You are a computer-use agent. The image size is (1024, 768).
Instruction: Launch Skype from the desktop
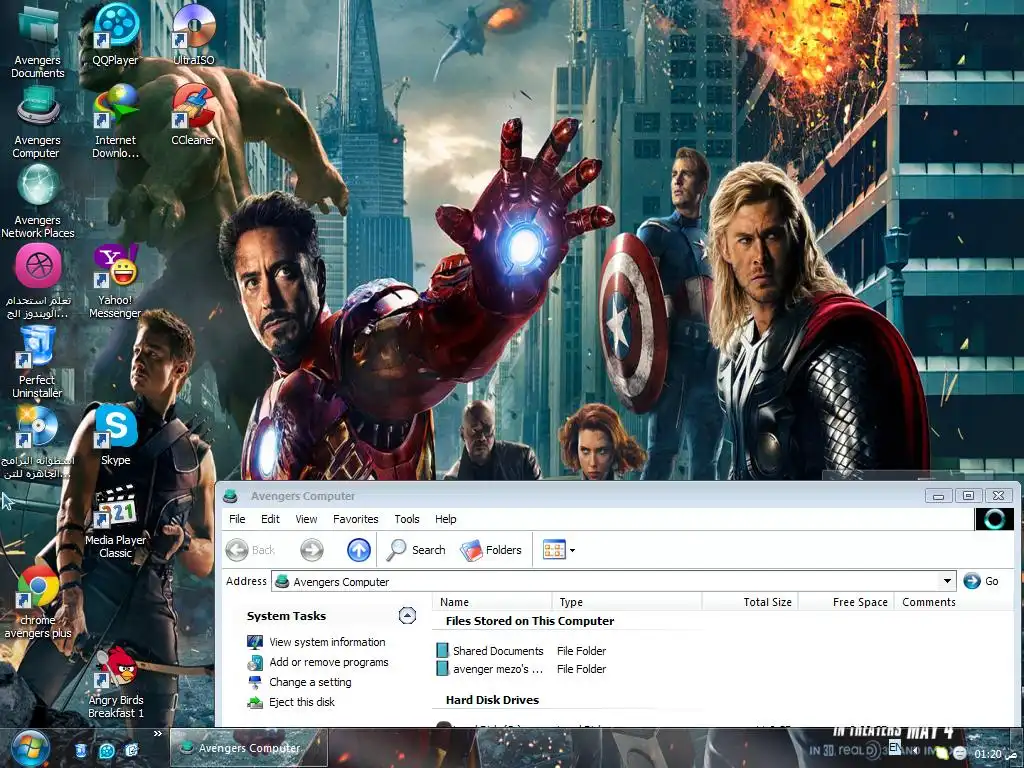click(x=116, y=435)
